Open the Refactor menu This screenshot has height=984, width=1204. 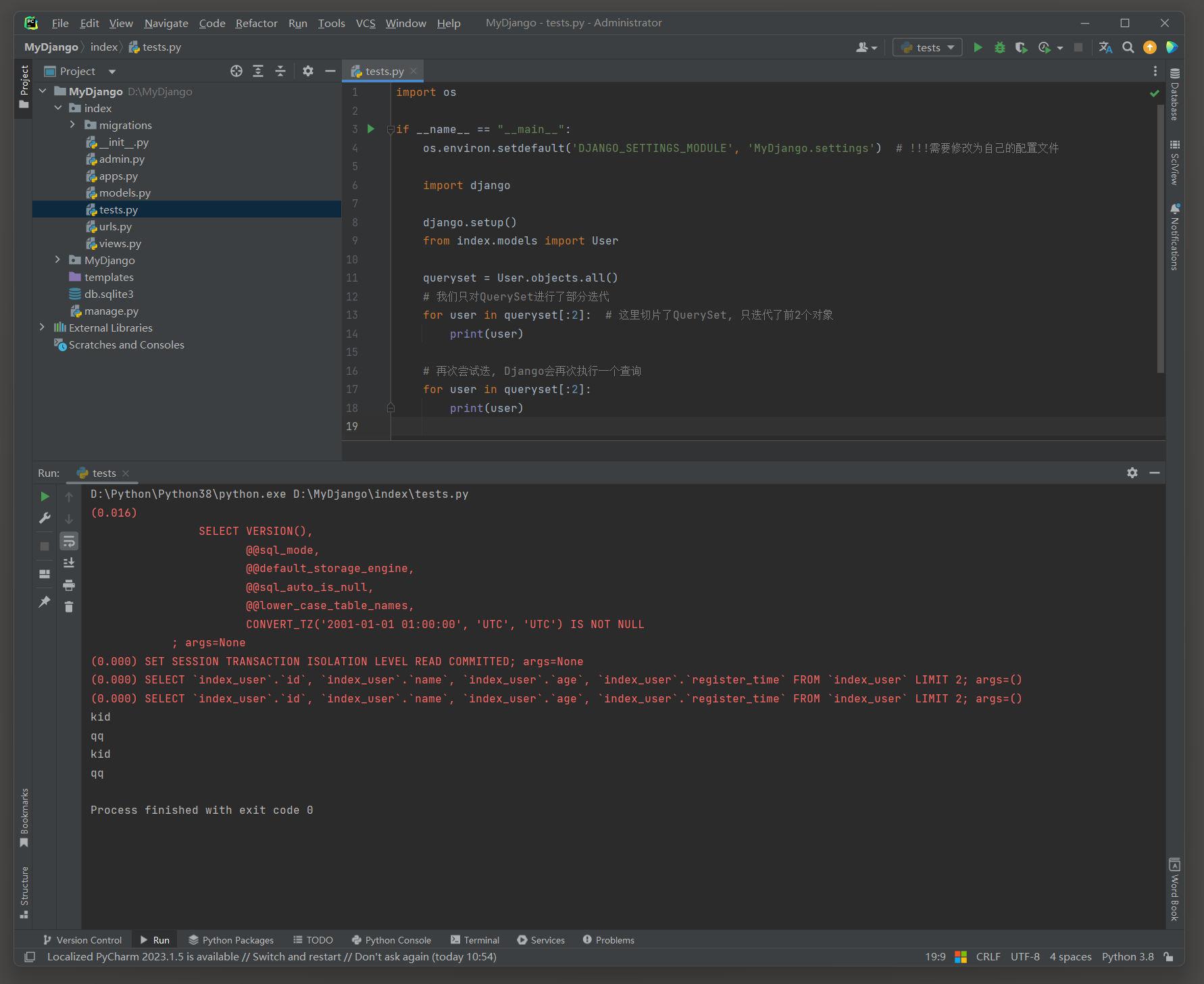click(256, 23)
